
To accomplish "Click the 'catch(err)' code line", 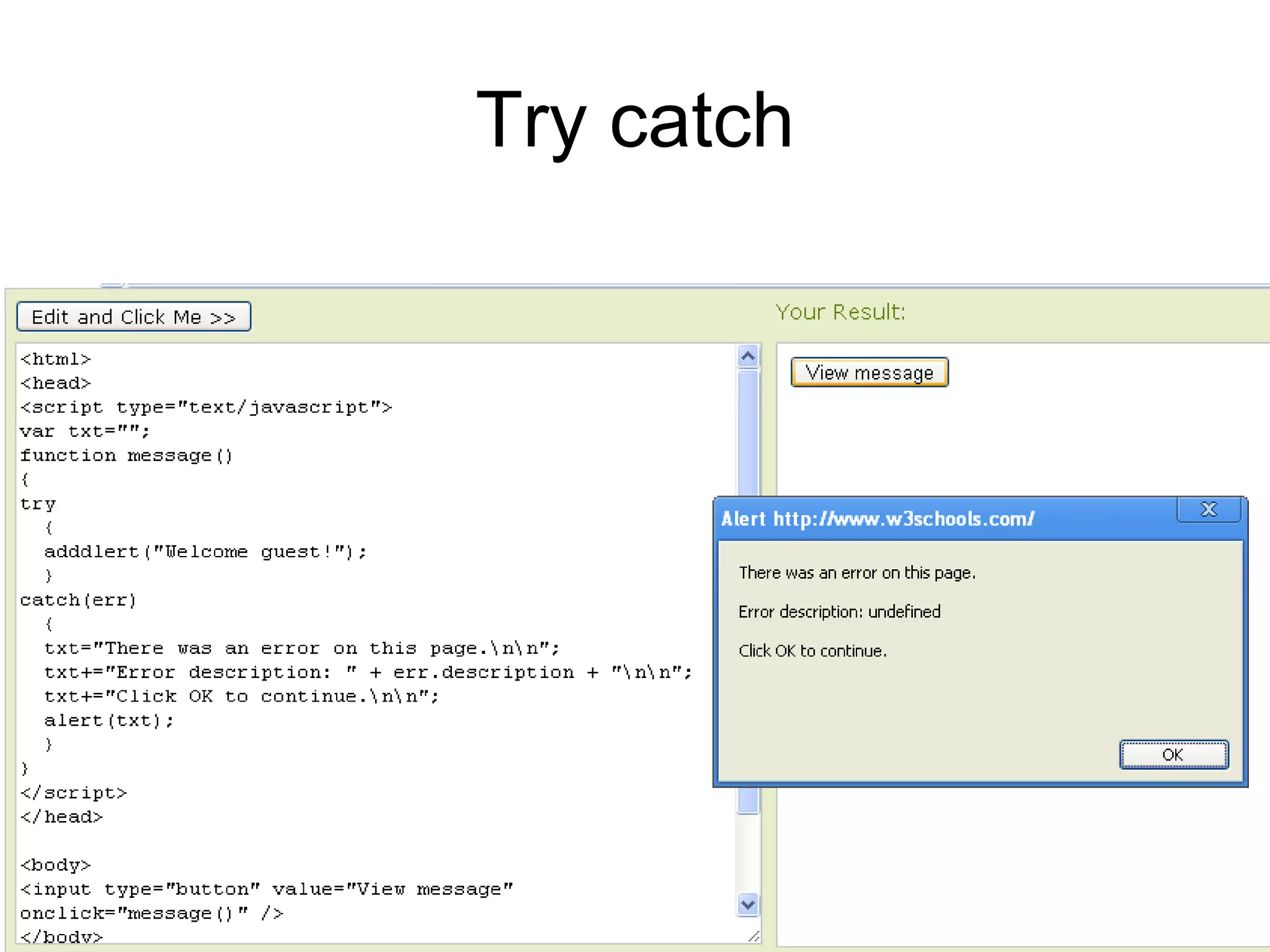I will coord(78,600).
